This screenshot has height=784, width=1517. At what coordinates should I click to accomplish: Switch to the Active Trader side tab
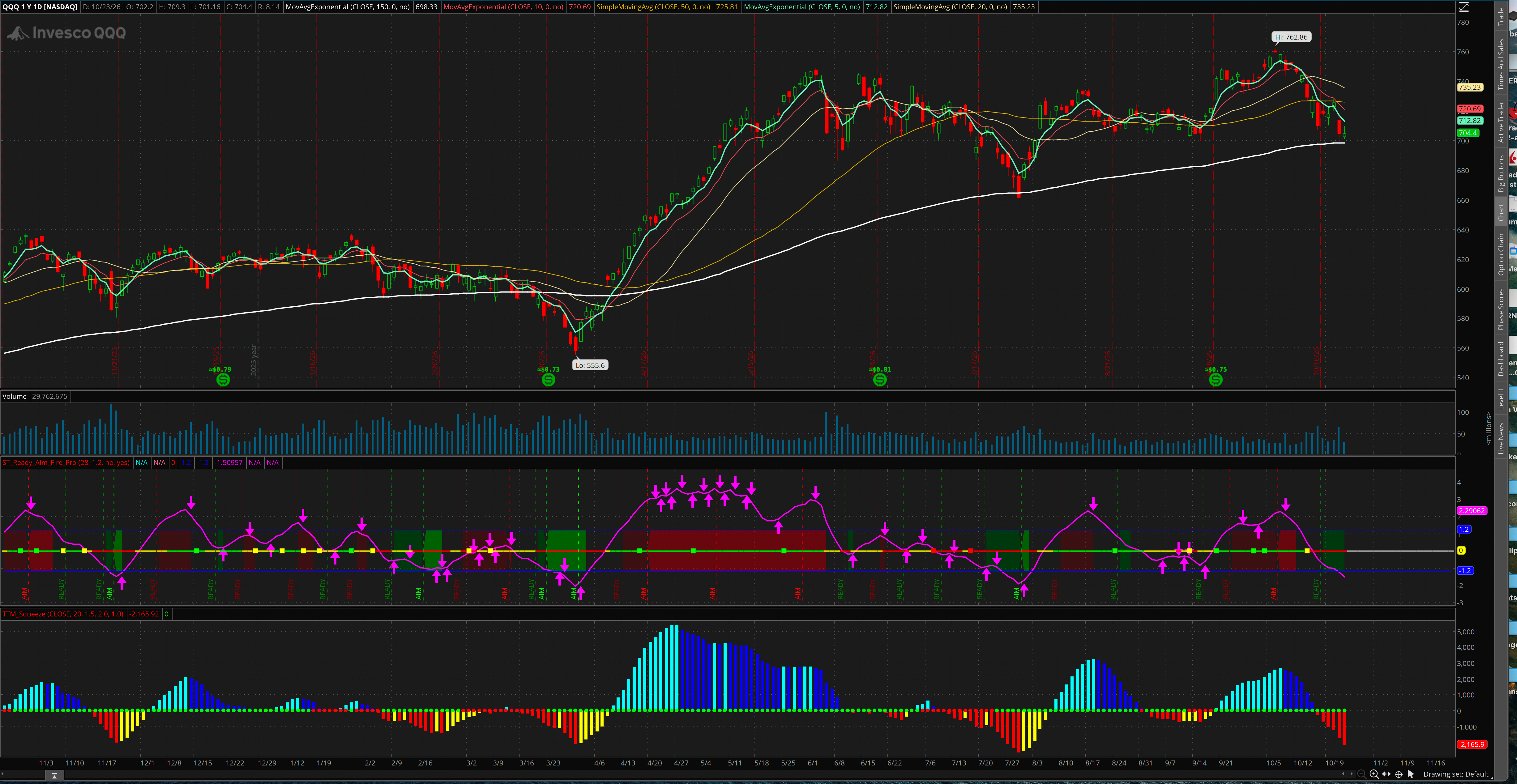pyautogui.click(x=1501, y=121)
